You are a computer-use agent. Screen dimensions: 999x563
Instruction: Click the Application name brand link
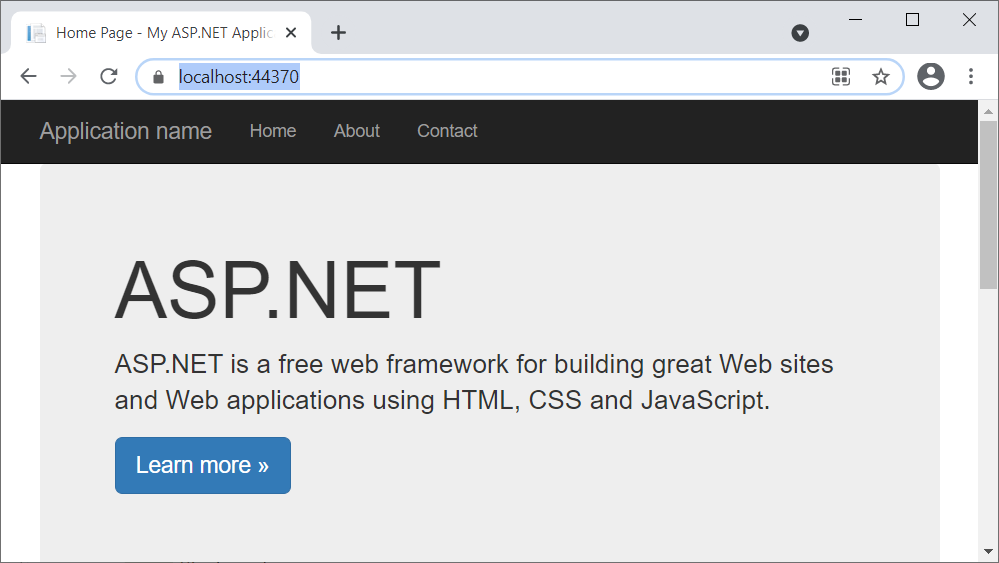pyautogui.click(x=126, y=131)
